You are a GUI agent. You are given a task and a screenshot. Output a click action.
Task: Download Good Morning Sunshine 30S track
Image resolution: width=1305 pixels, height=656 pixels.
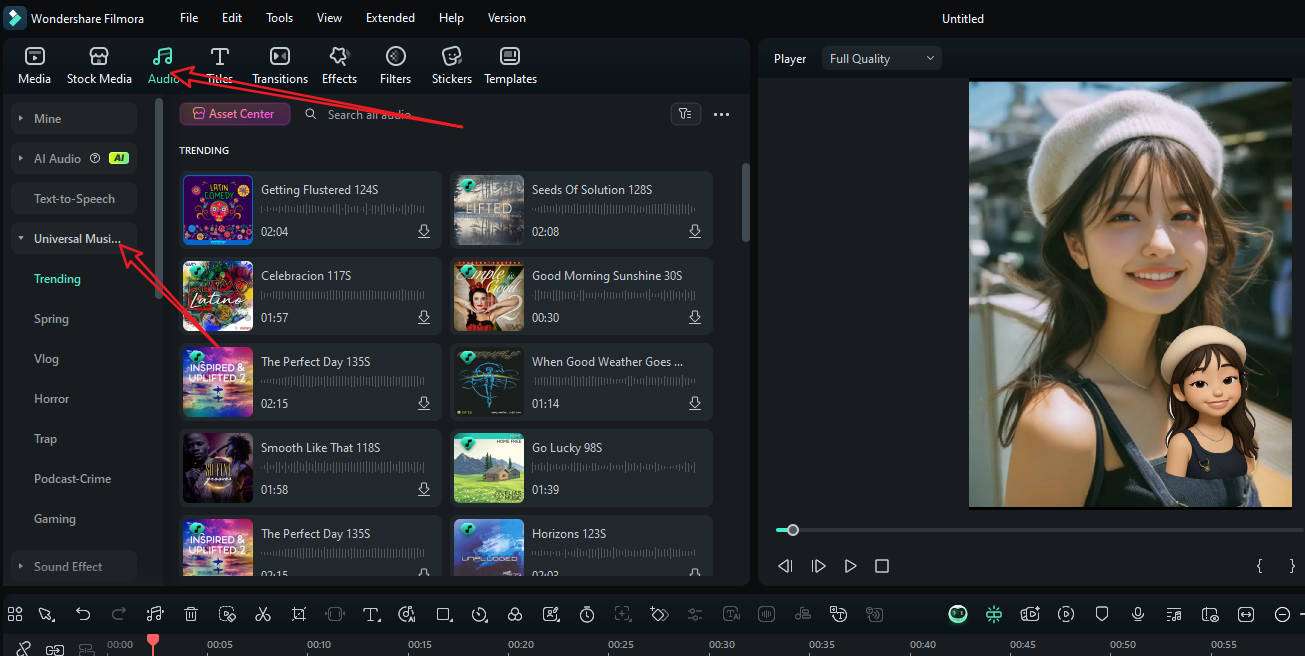click(695, 317)
